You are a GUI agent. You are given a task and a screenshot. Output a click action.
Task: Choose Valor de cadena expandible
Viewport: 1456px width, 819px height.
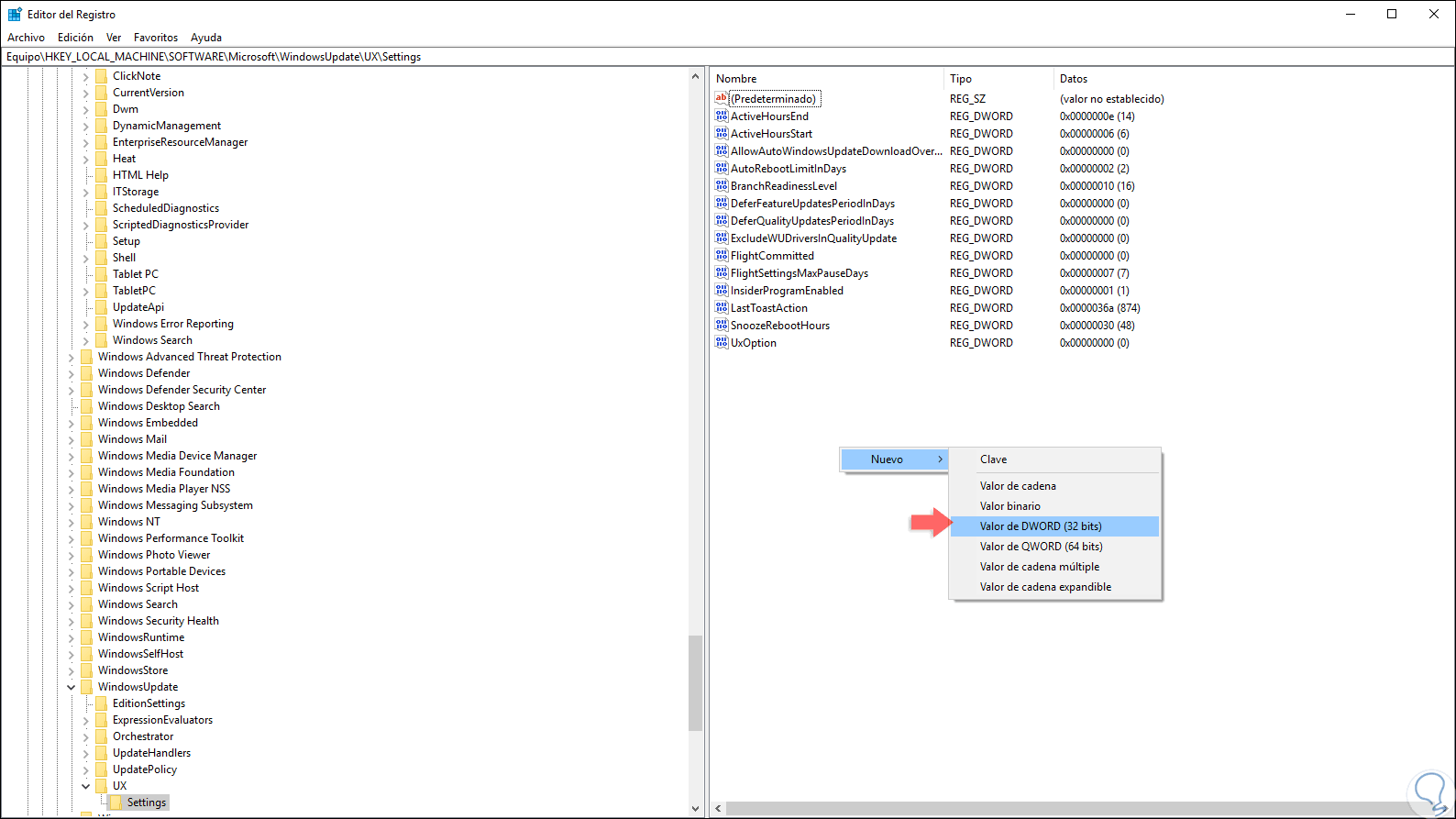click(1055, 587)
